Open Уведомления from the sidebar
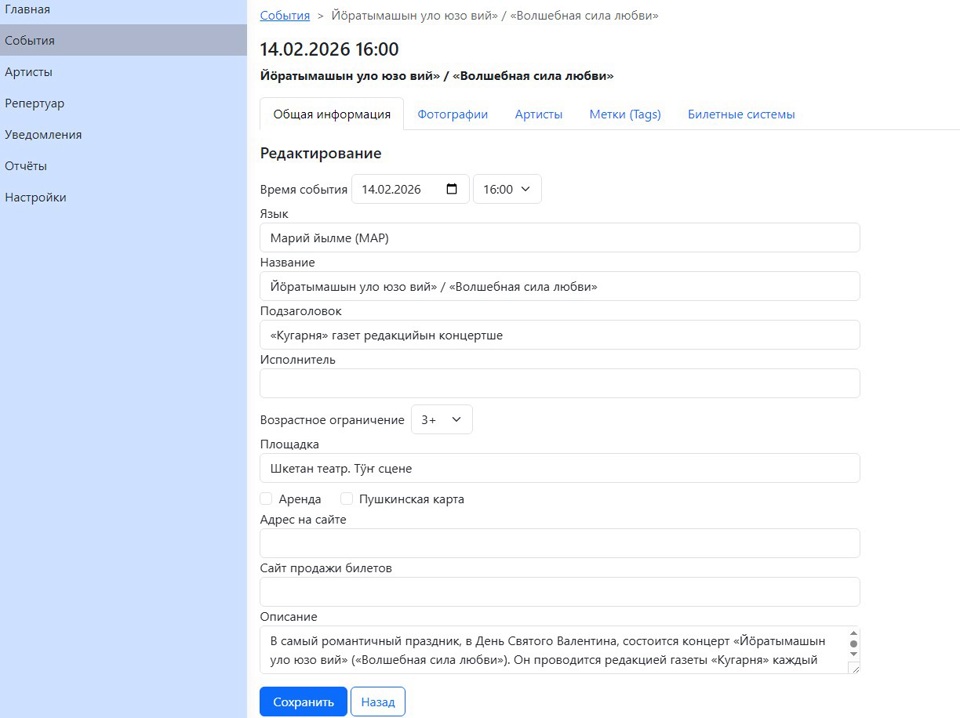The width and height of the screenshot is (960, 718). coord(43,134)
